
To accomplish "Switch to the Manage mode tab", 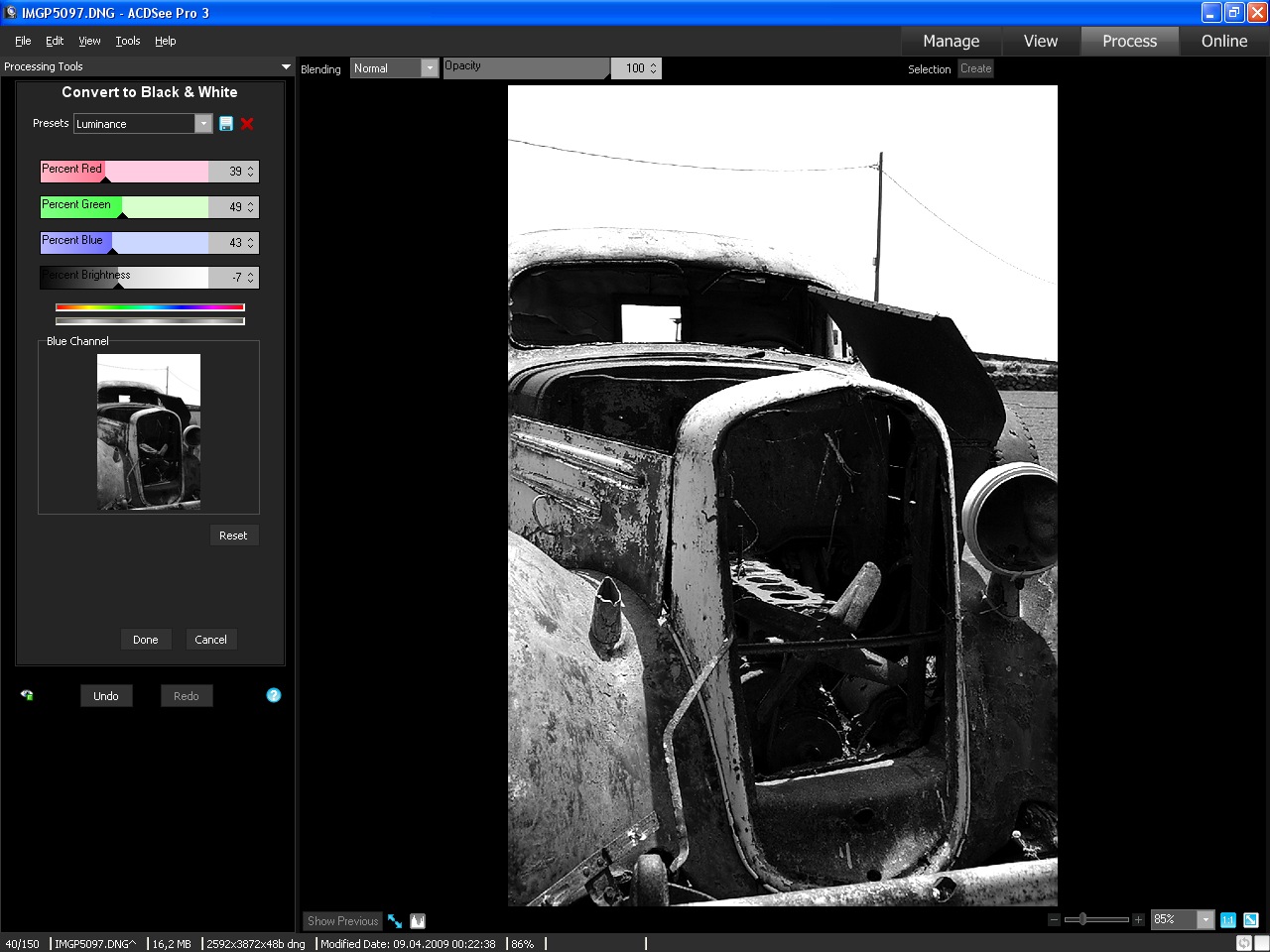I will (951, 41).
